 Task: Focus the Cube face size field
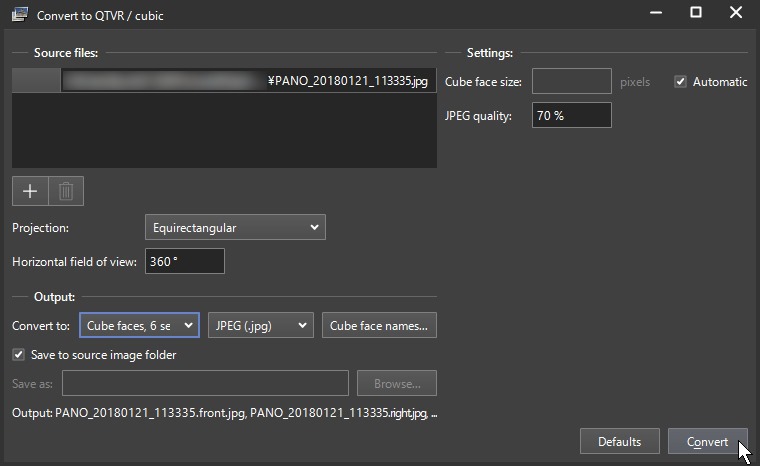(572, 81)
